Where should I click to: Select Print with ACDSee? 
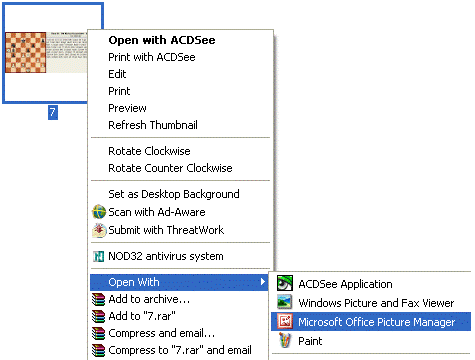pyautogui.click(x=180, y=57)
